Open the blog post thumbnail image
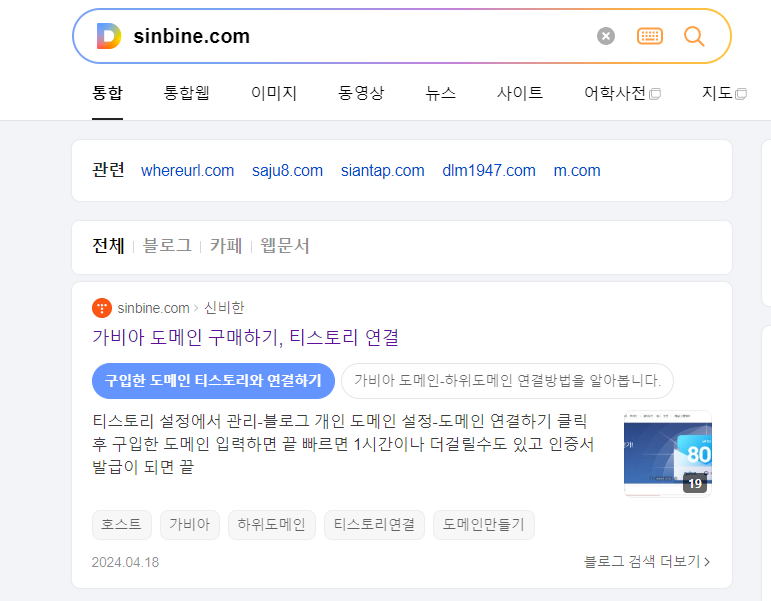 668,453
